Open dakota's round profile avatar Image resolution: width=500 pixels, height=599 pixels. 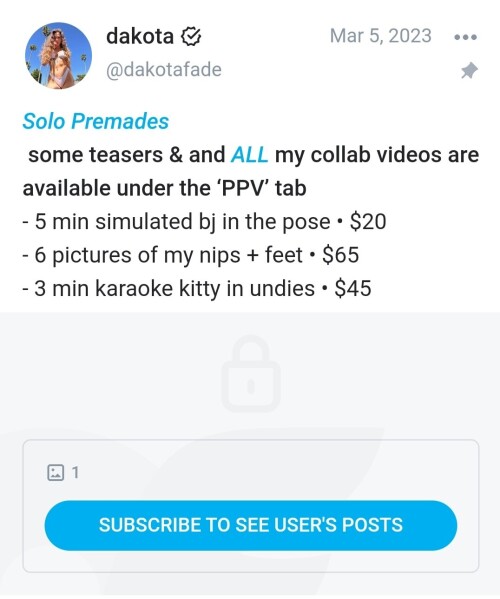(x=58, y=56)
